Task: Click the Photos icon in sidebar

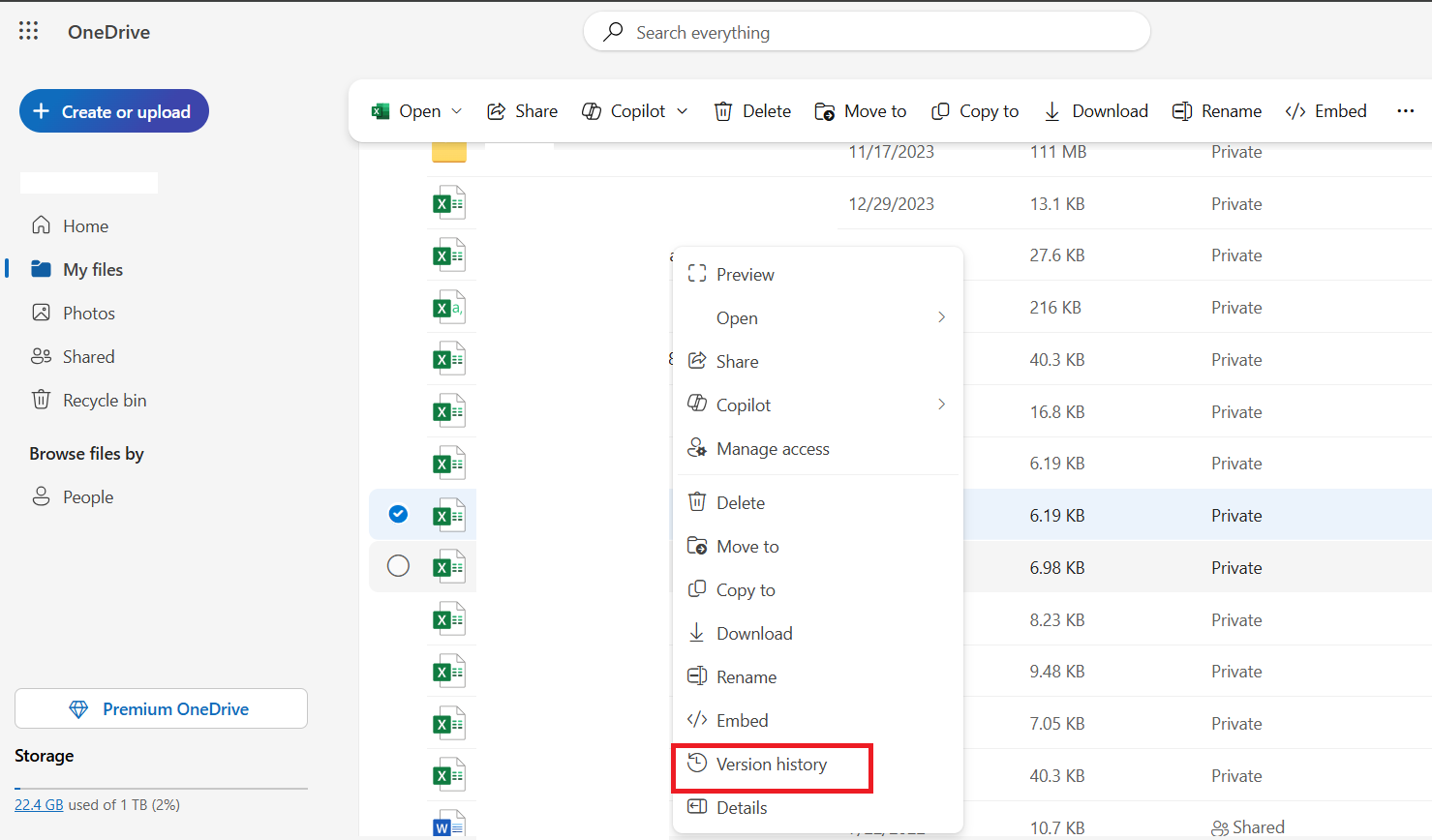Action: (41, 313)
